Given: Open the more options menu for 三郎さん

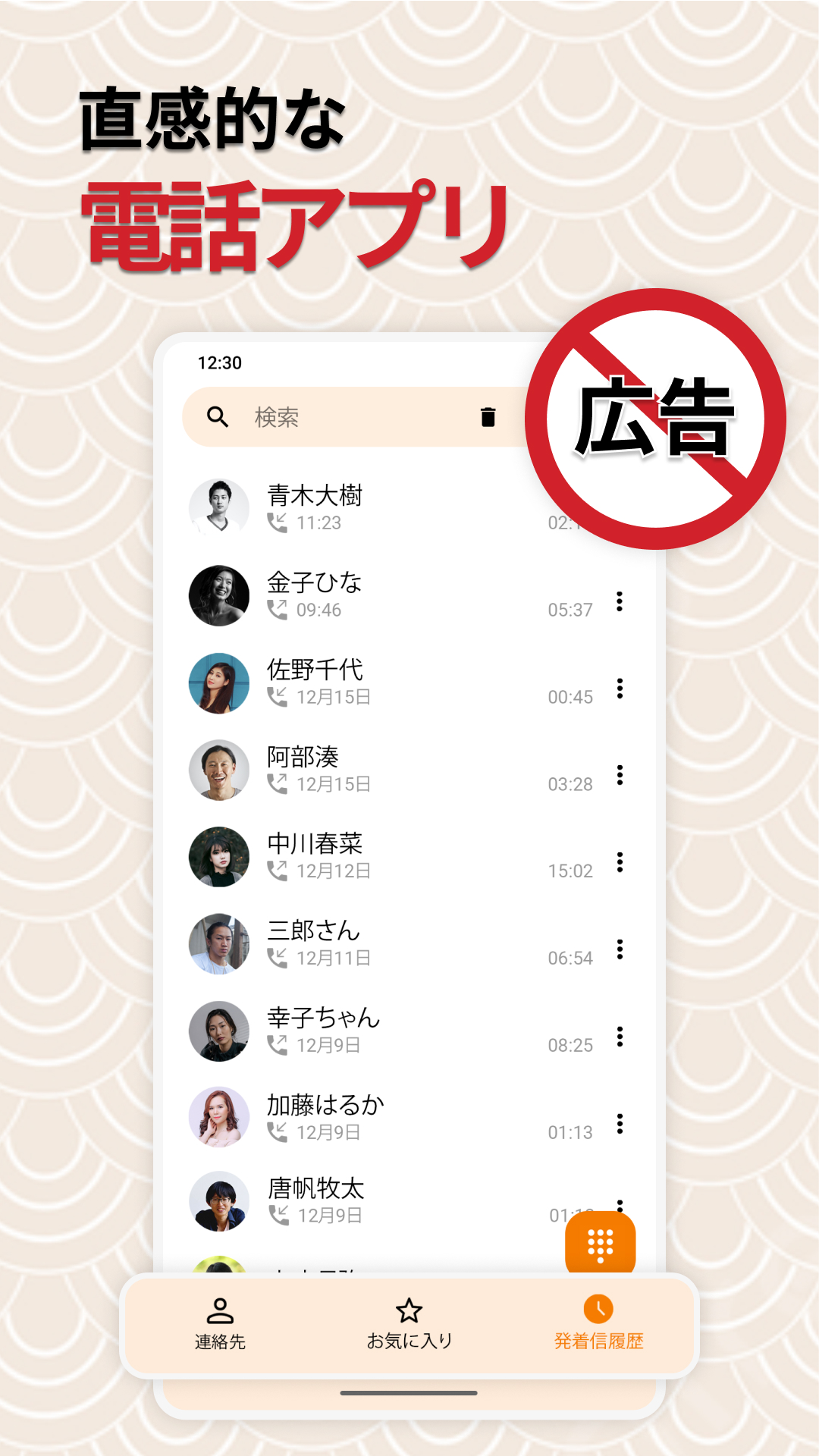Looking at the screenshot, I should click(x=620, y=949).
